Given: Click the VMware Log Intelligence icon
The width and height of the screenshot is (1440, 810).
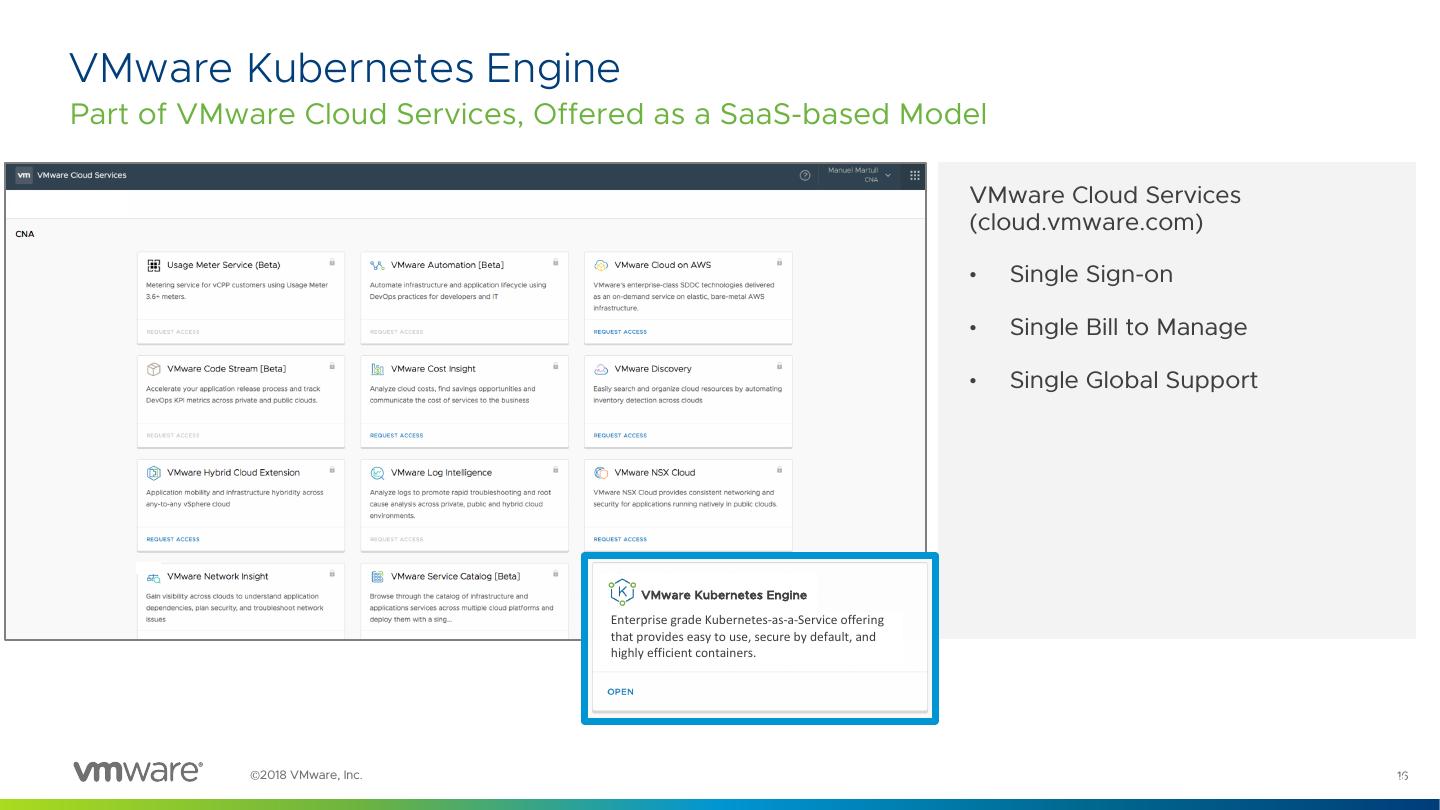Looking at the screenshot, I should (377, 473).
